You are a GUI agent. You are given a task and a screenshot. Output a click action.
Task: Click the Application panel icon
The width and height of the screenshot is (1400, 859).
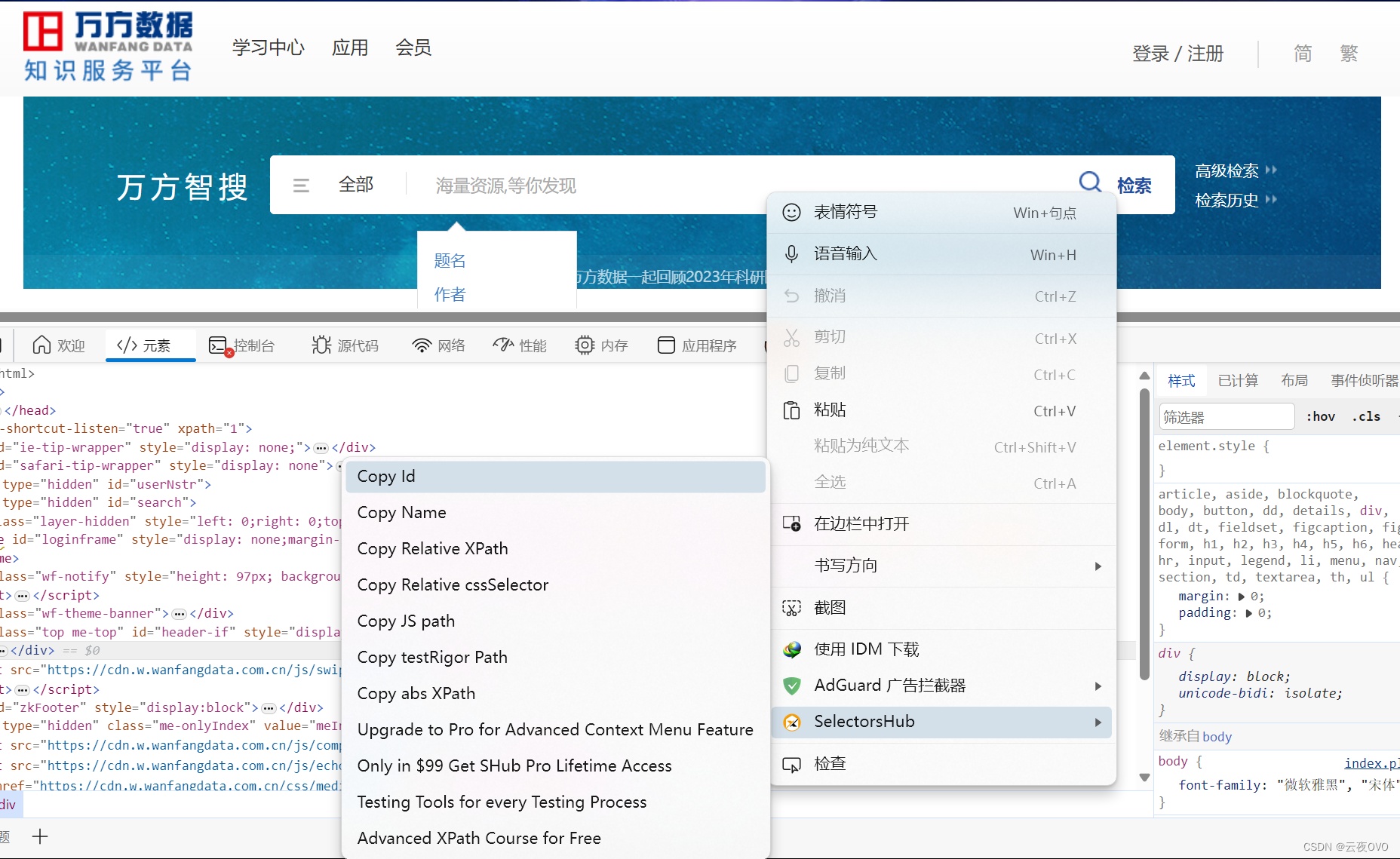666,345
